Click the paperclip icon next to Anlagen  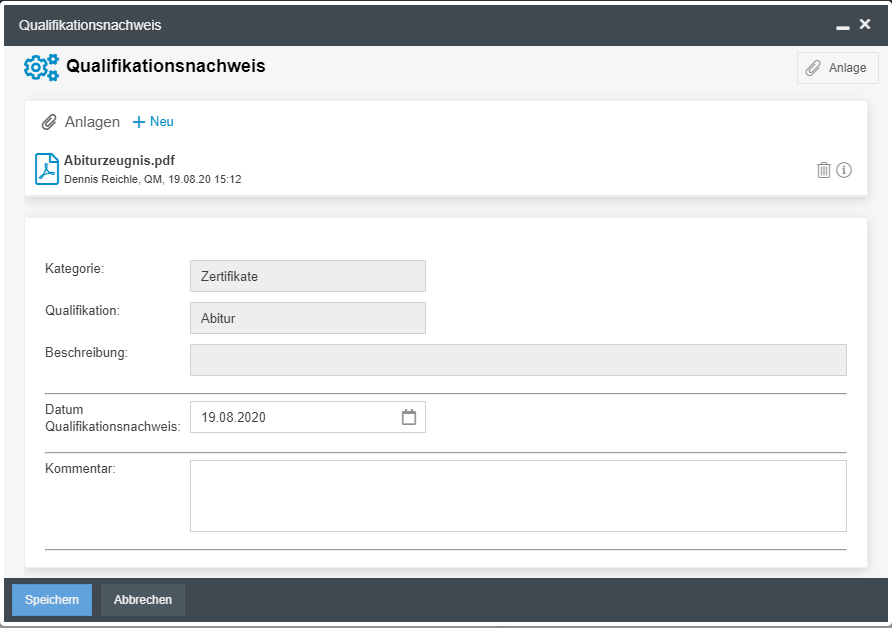pos(49,122)
